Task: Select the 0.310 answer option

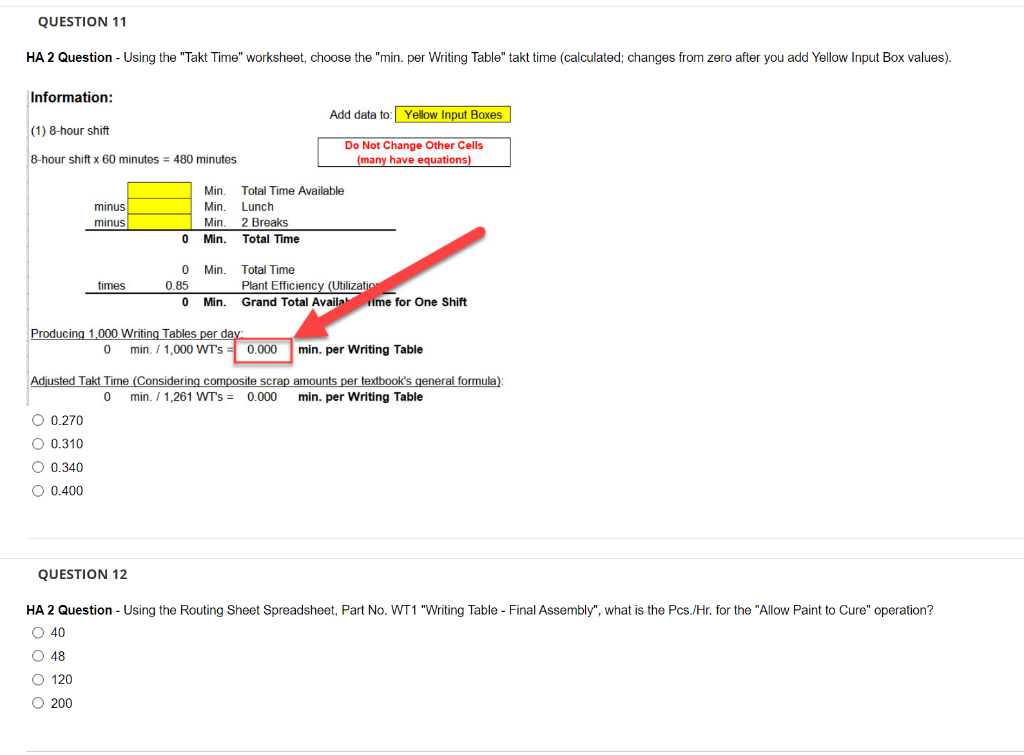Action: pyautogui.click(x=38, y=443)
